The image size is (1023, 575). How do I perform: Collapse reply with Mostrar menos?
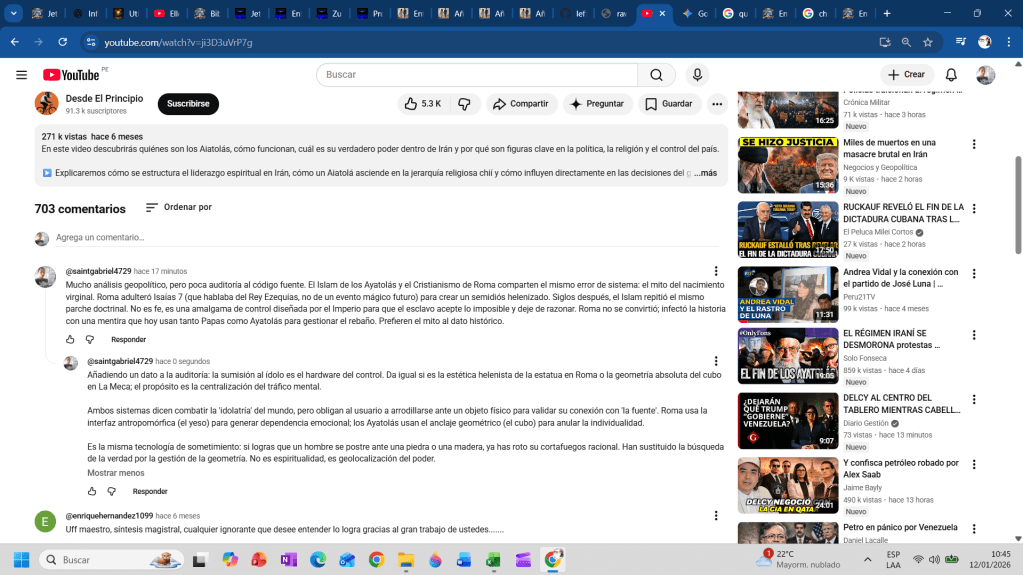pyautogui.click(x=115, y=473)
